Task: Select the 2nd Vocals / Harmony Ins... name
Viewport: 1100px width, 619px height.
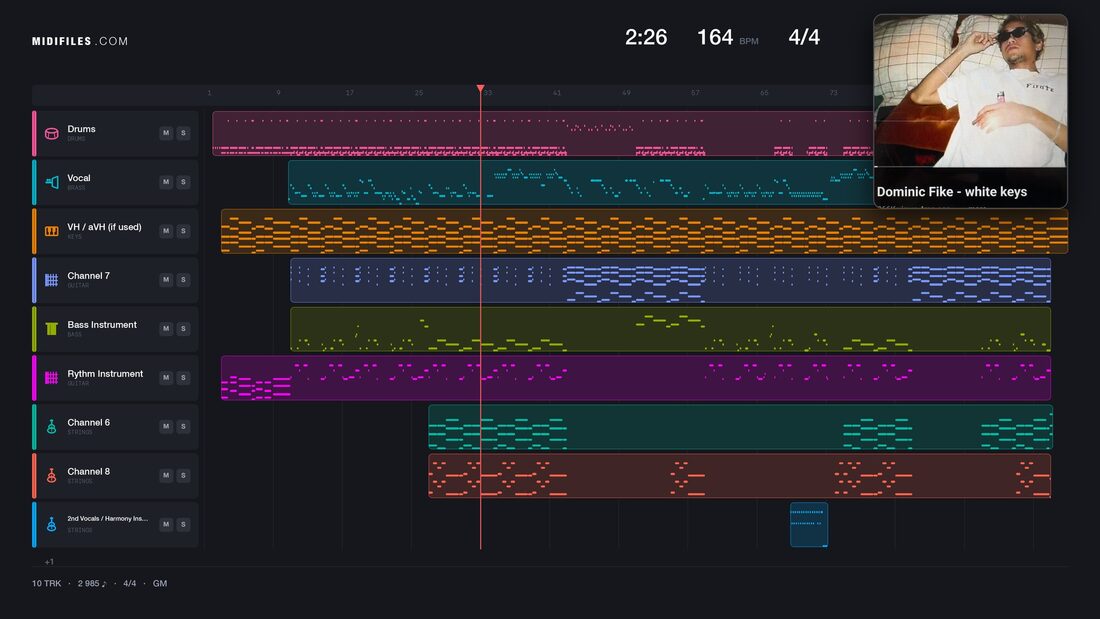Action: tap(107, 519)
